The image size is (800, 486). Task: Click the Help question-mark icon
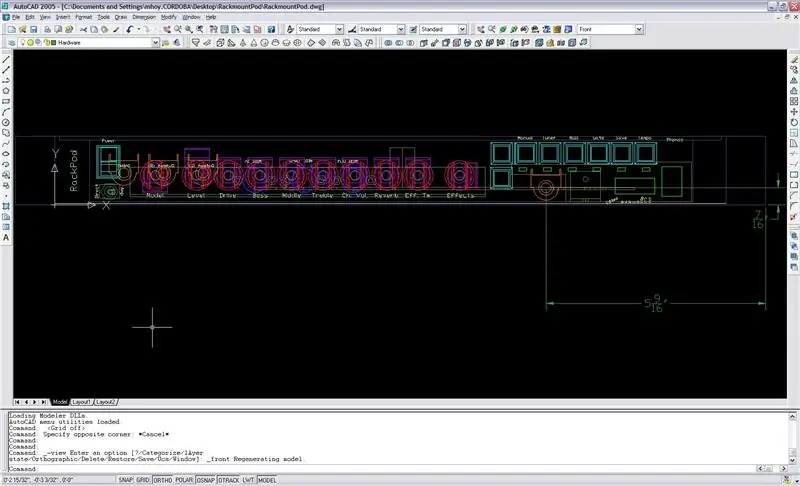(x=271, y=30)
